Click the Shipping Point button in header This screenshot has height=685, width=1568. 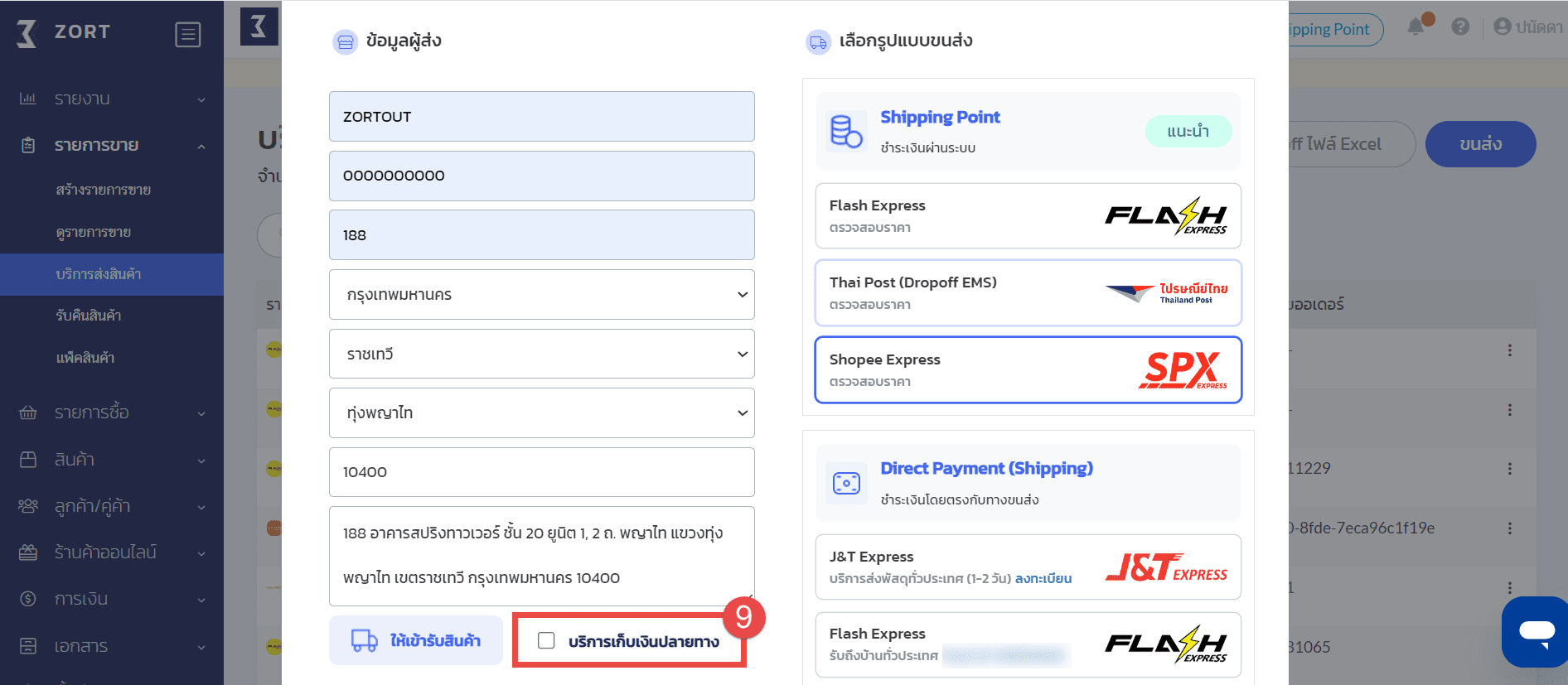click(1336, 30)
